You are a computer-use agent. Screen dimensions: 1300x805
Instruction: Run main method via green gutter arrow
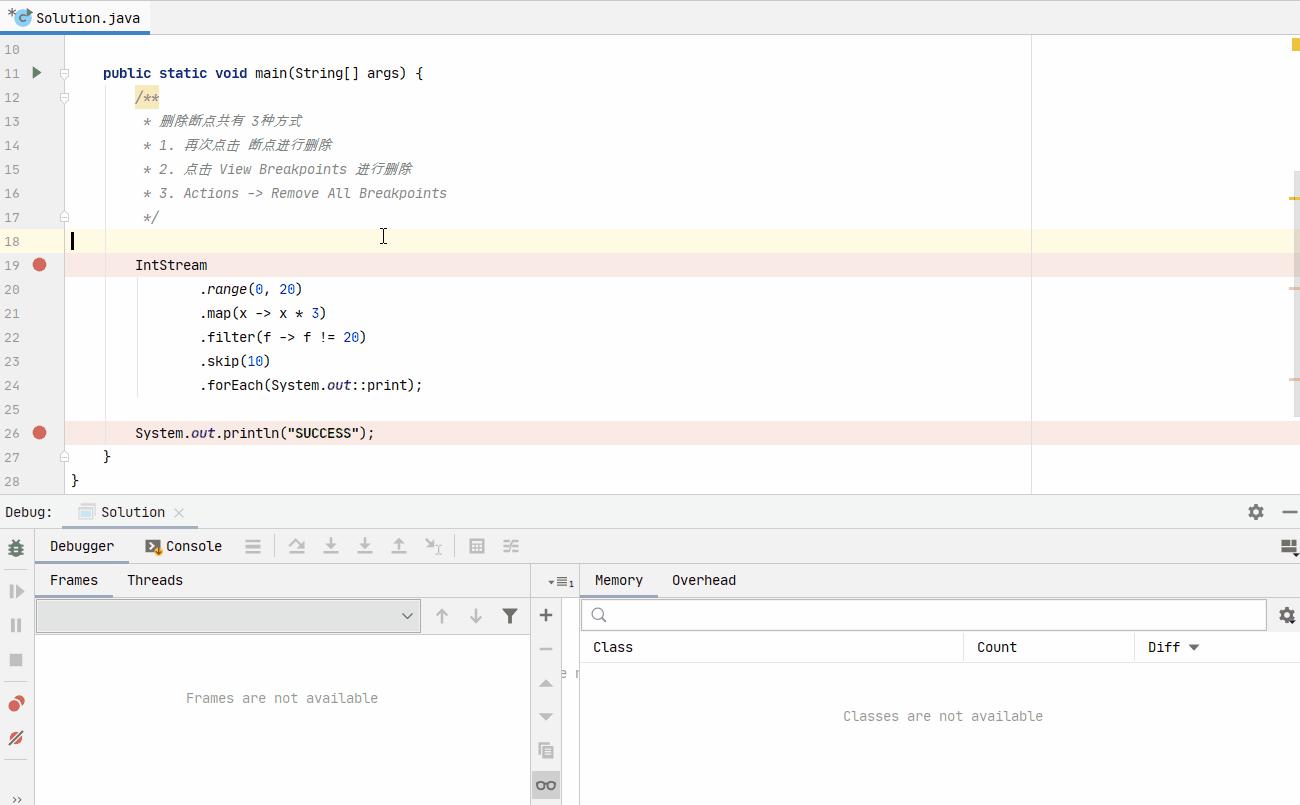pos(37,73)
